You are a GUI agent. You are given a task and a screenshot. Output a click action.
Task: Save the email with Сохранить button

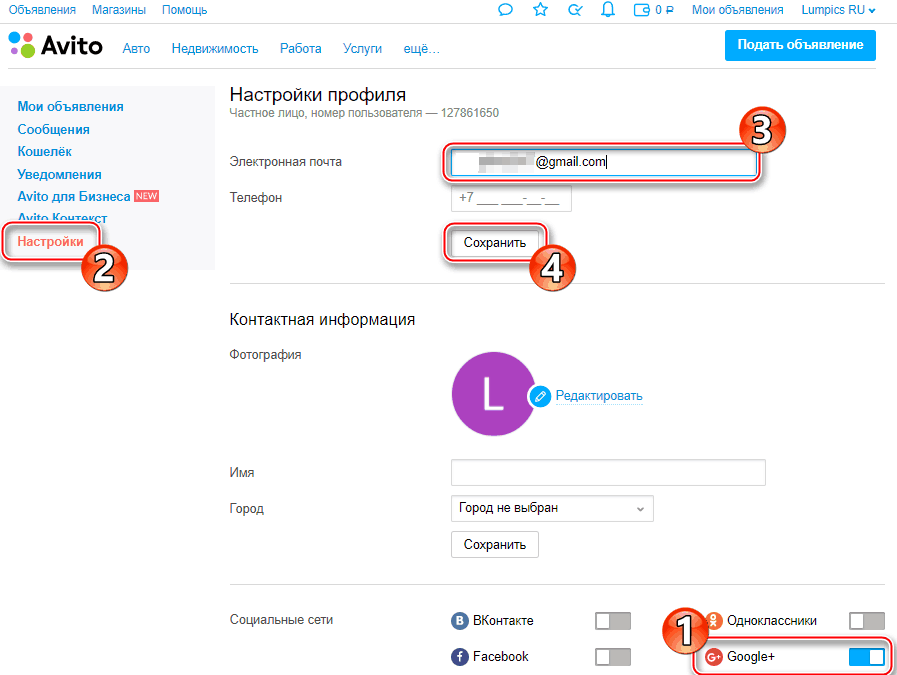click(x=494, y=243)
